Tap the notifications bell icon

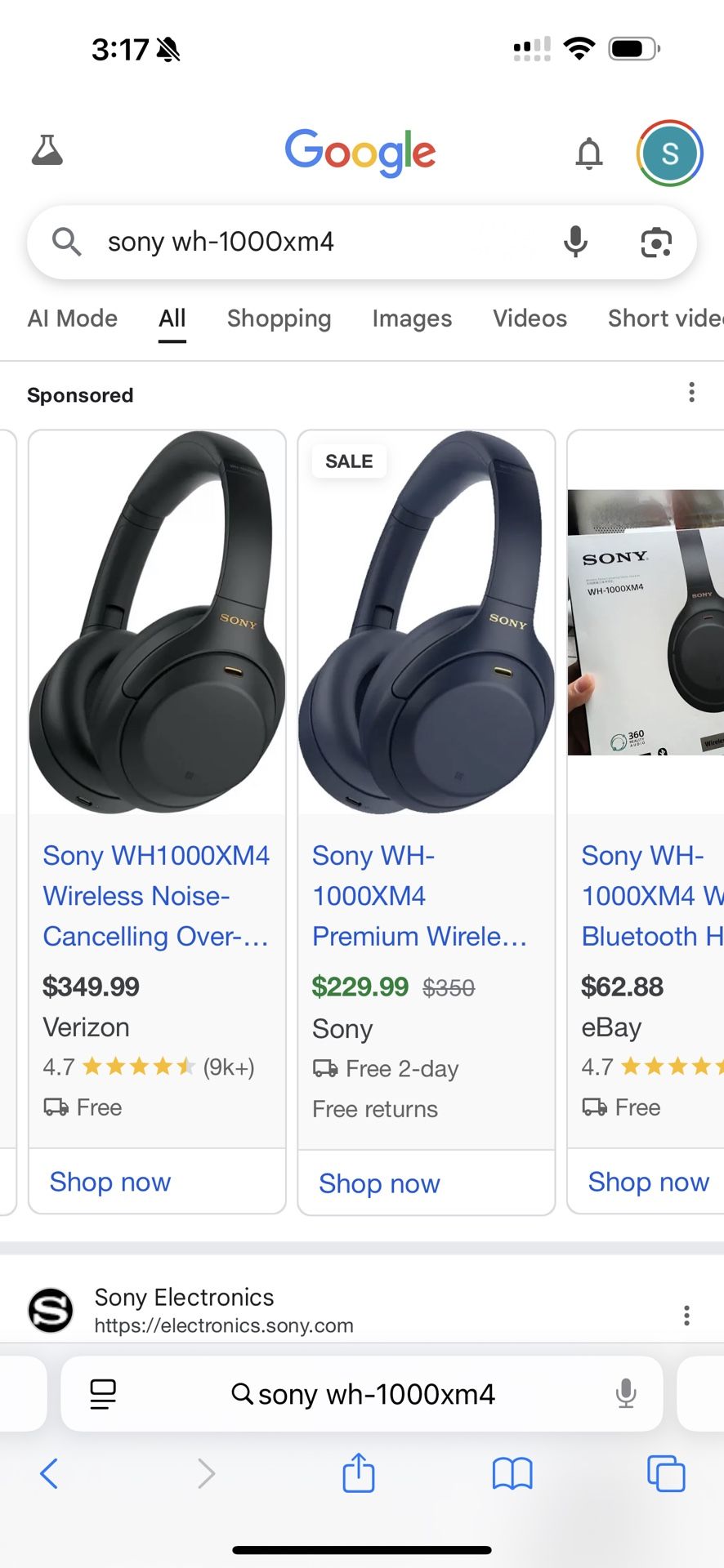[588, 153]
